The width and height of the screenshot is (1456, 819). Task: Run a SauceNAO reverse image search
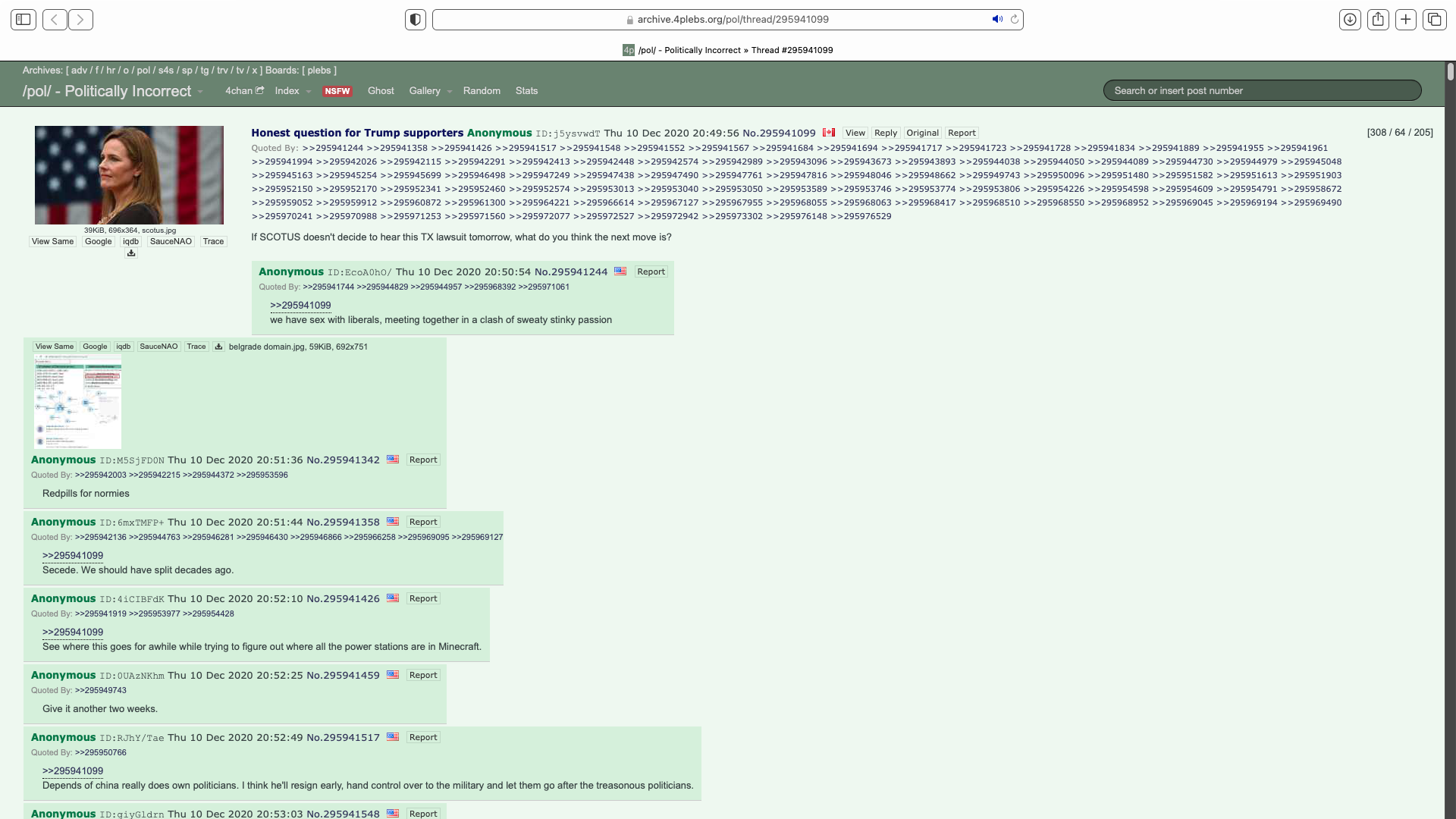point(170,241)
